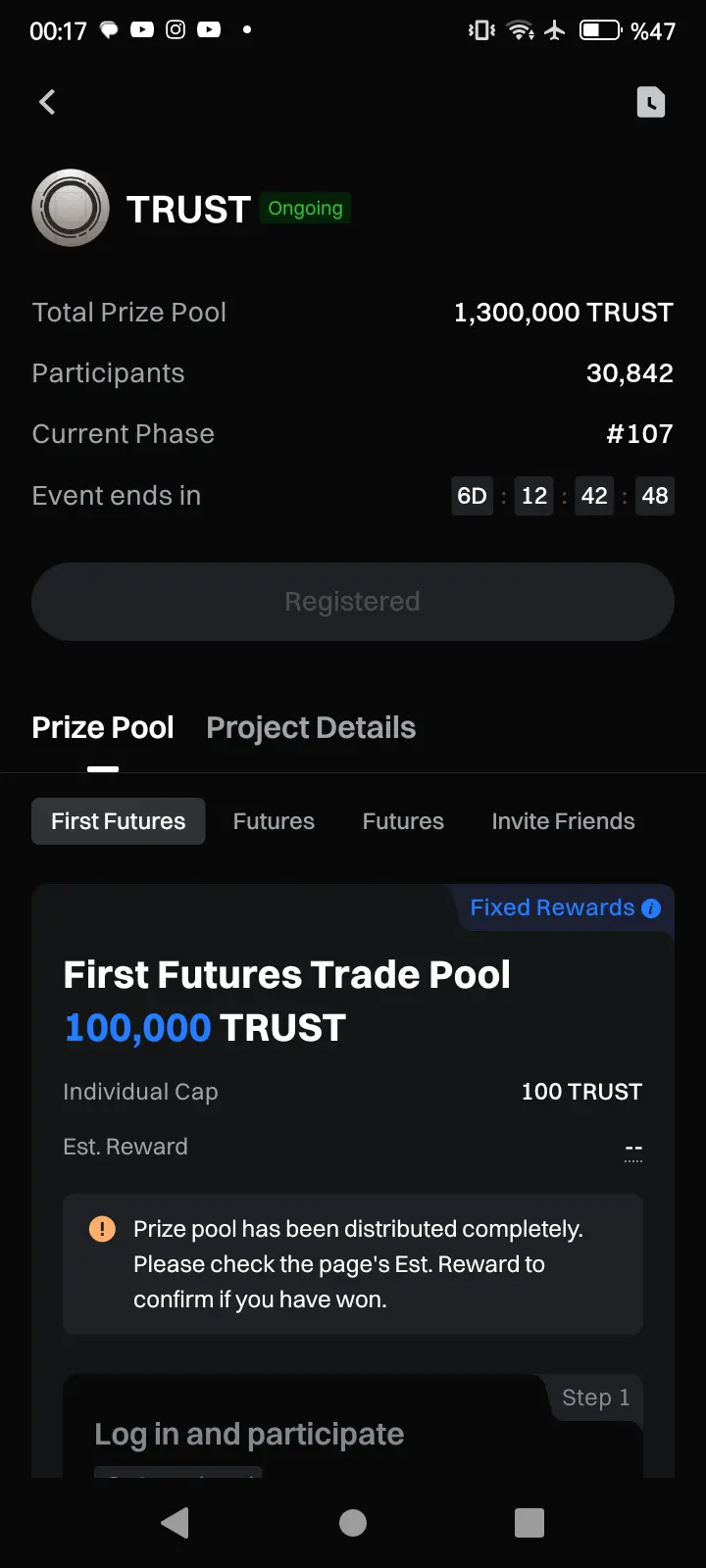This screenshot has width=706, height=1568.
Task: Tap the Fixed Rewards label
Action: tap(552, 908)
